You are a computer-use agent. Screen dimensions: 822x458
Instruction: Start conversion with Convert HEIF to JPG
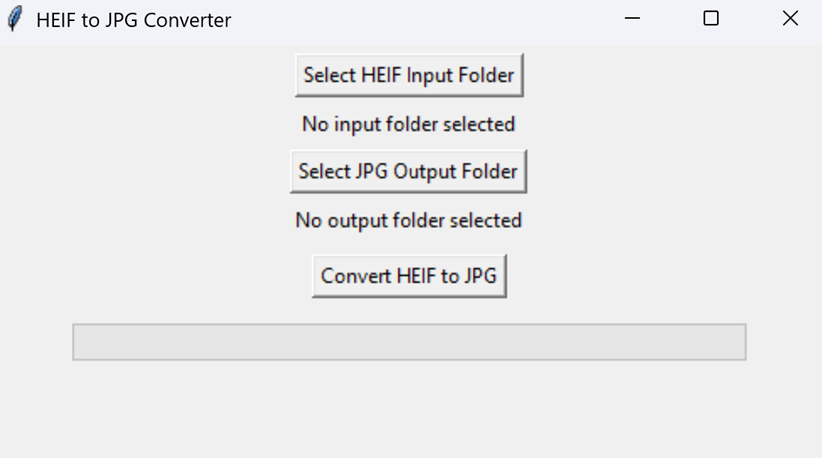409,276
